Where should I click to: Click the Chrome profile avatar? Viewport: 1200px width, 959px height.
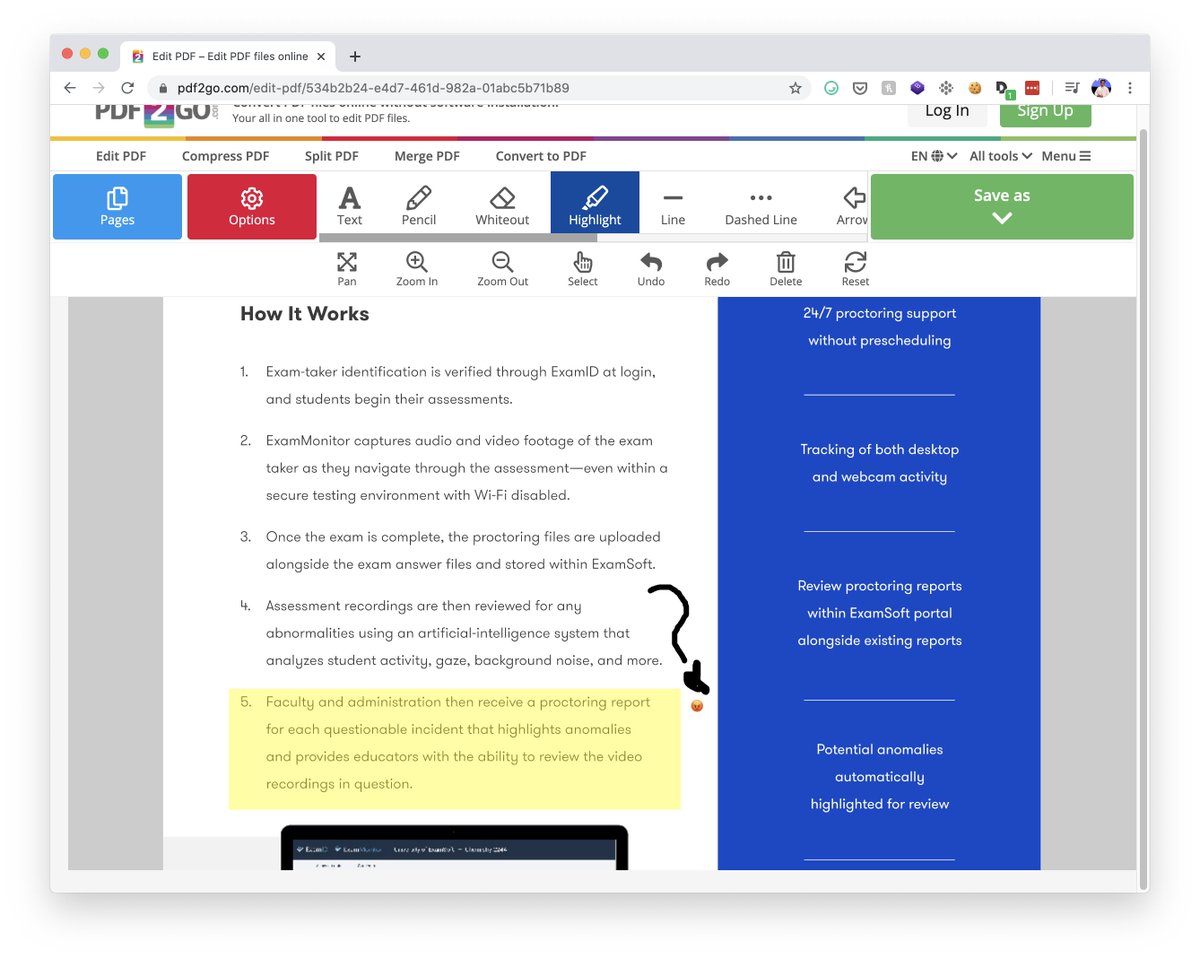(x=1101, y=88)
